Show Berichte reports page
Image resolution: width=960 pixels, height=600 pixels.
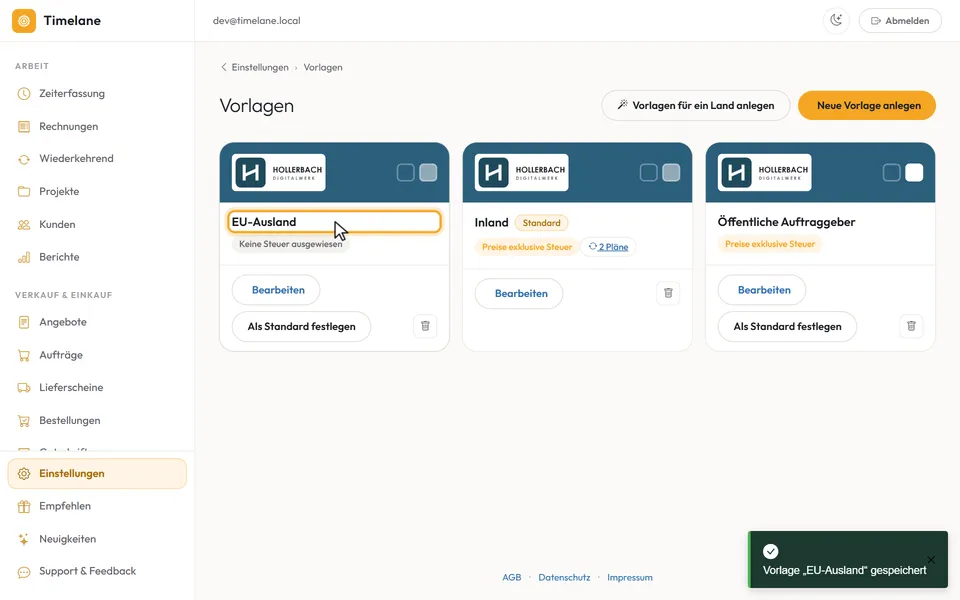click(x=97, y=257)
